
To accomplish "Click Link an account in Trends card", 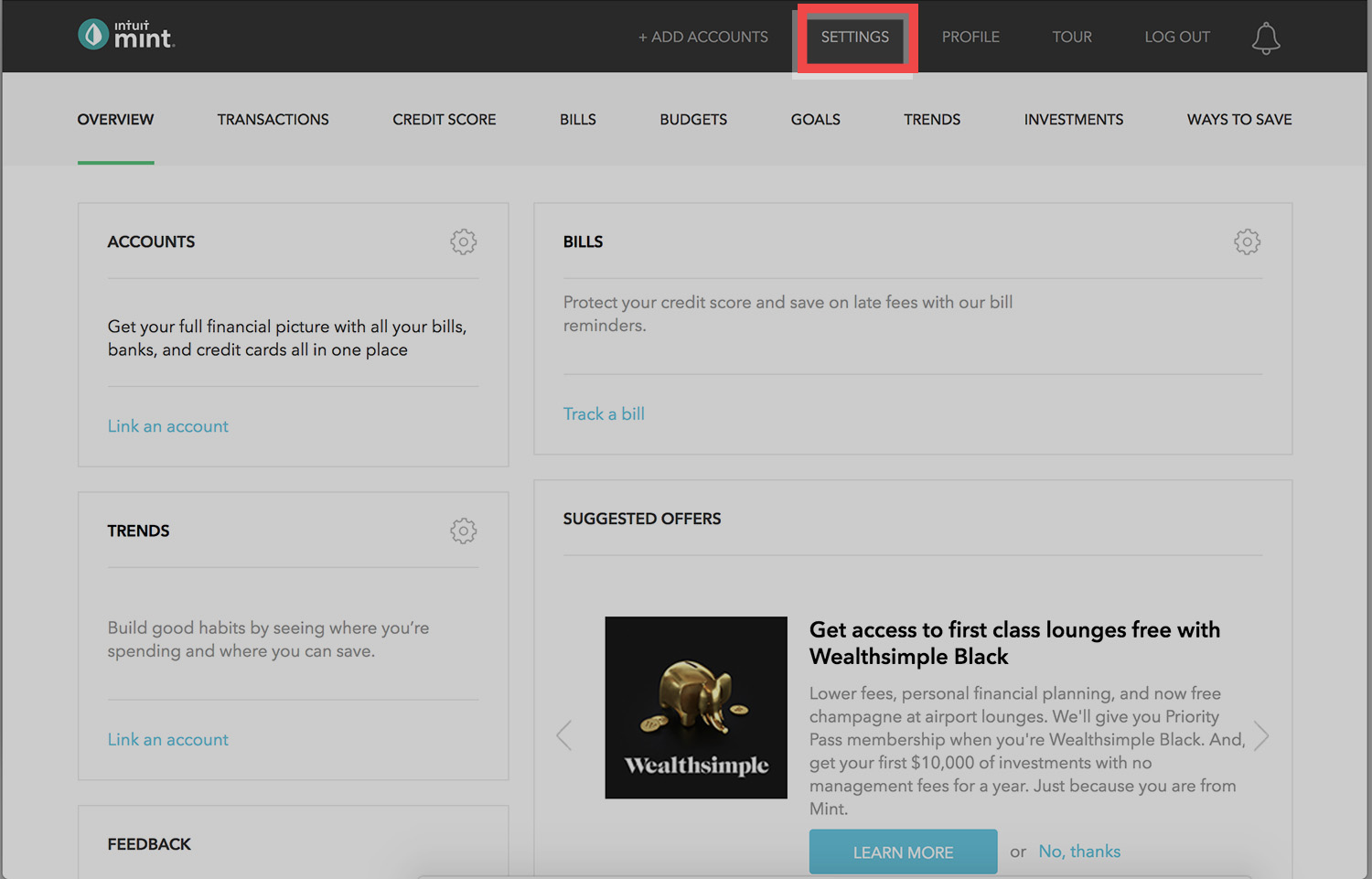I will coord(168,740).
